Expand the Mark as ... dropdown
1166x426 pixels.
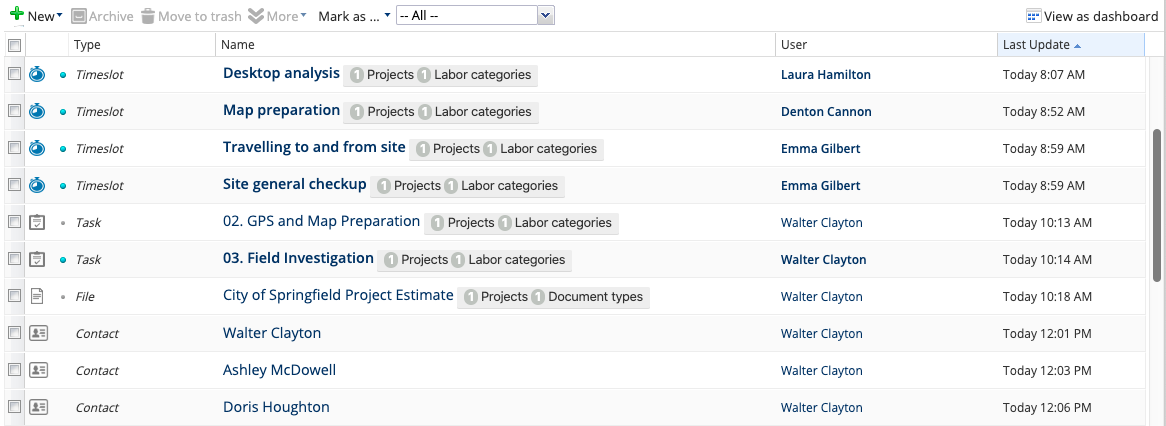[354, 16]
